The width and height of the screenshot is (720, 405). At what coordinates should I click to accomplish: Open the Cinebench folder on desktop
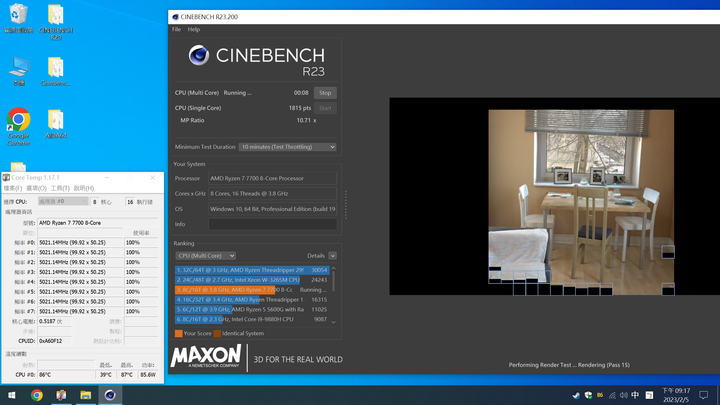click(x=56, y=71)
